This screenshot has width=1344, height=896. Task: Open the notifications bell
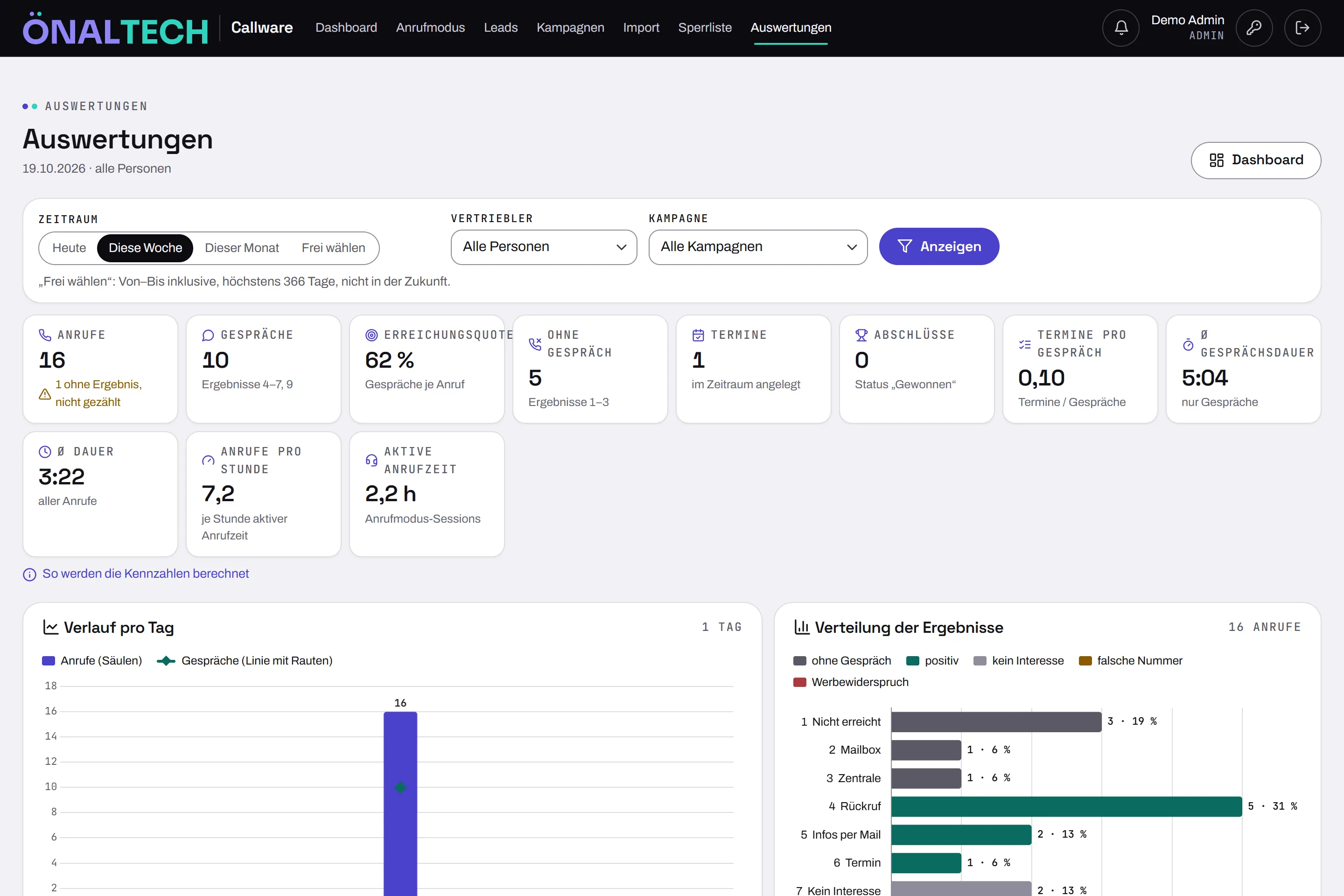tap(1120, 28)
